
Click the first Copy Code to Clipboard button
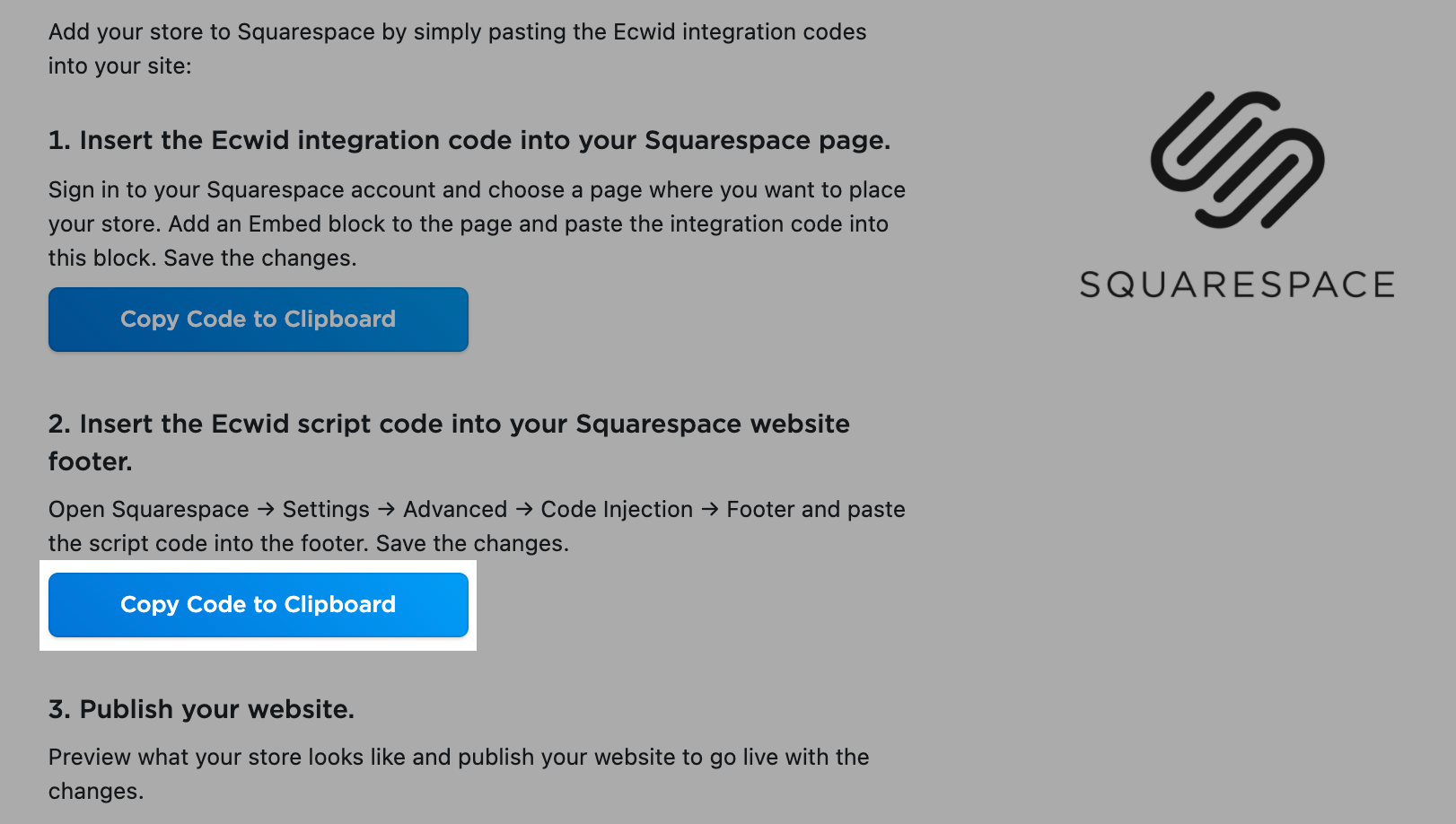259,319
